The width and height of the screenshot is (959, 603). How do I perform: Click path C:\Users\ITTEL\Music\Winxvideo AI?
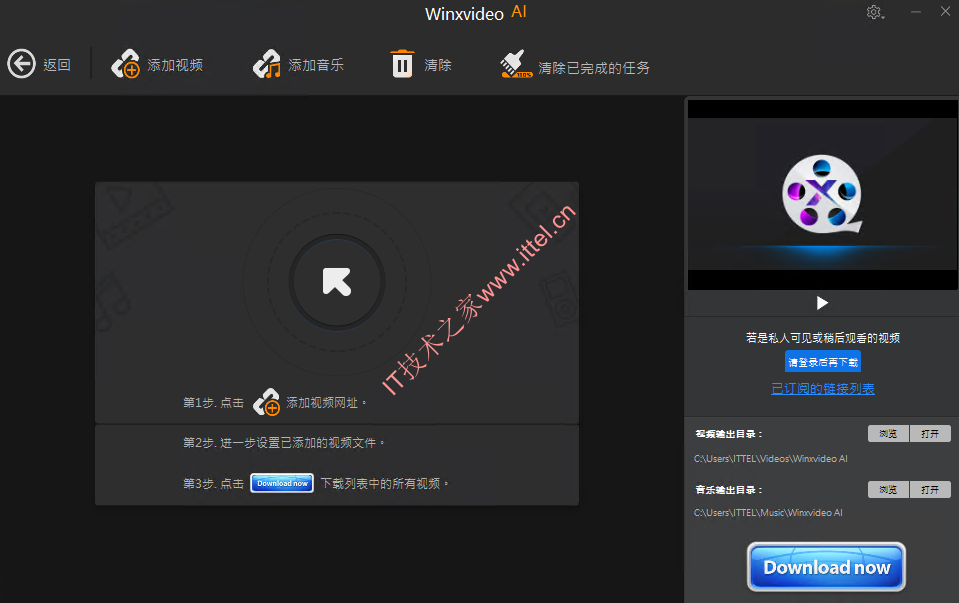pos(768,512)
